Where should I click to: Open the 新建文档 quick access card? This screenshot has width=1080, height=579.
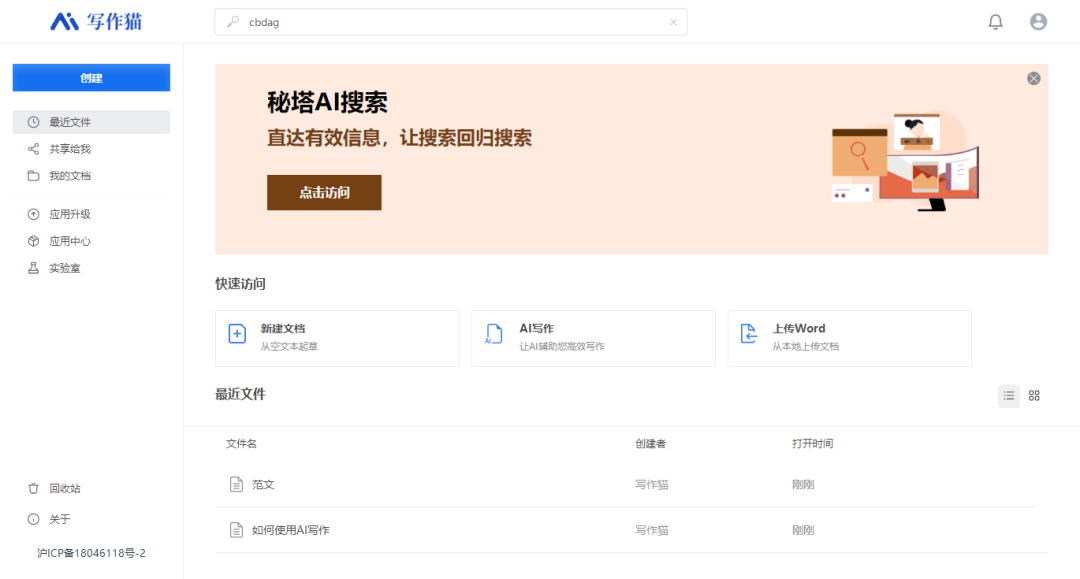pos(337,338)
